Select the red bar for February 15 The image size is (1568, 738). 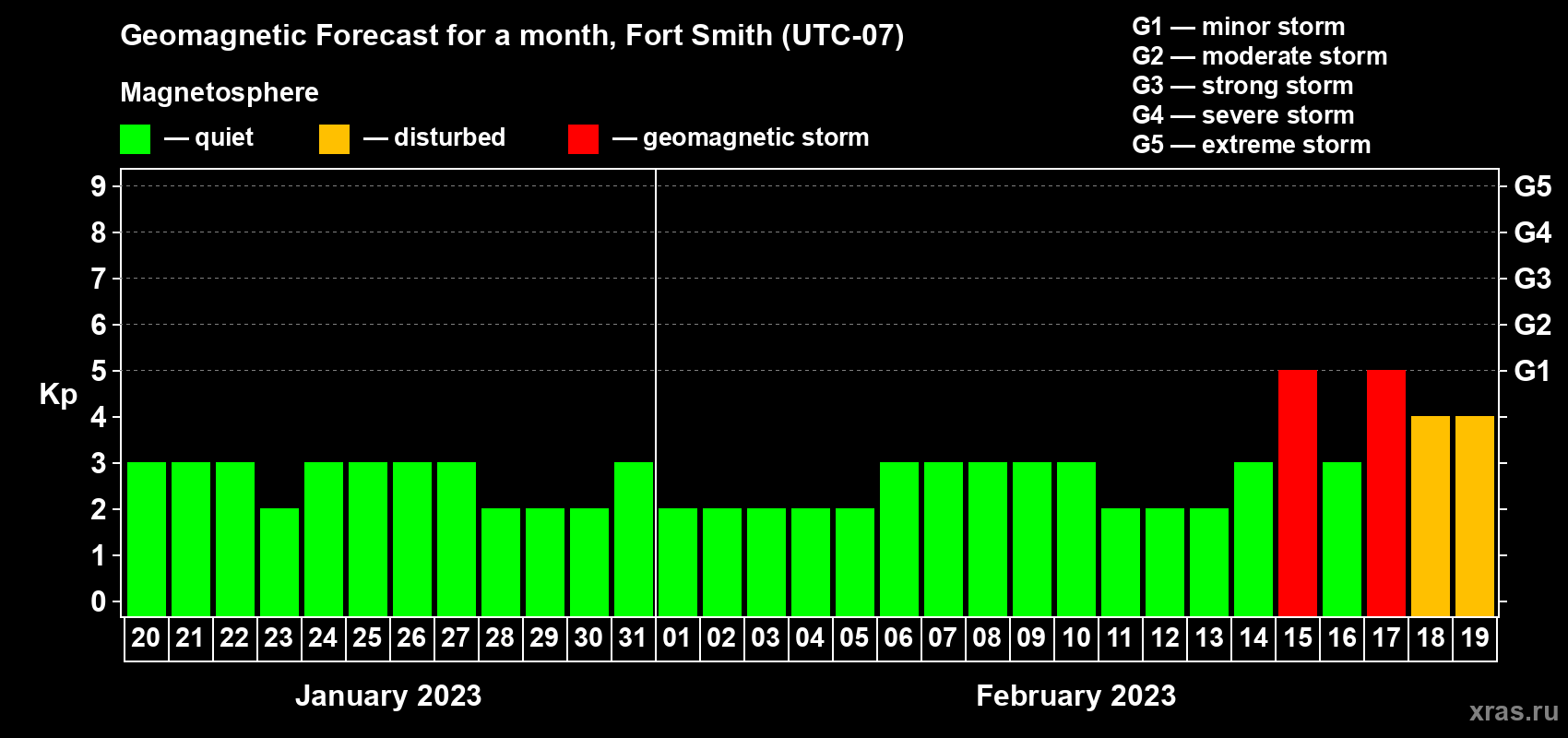(1297, 494)
